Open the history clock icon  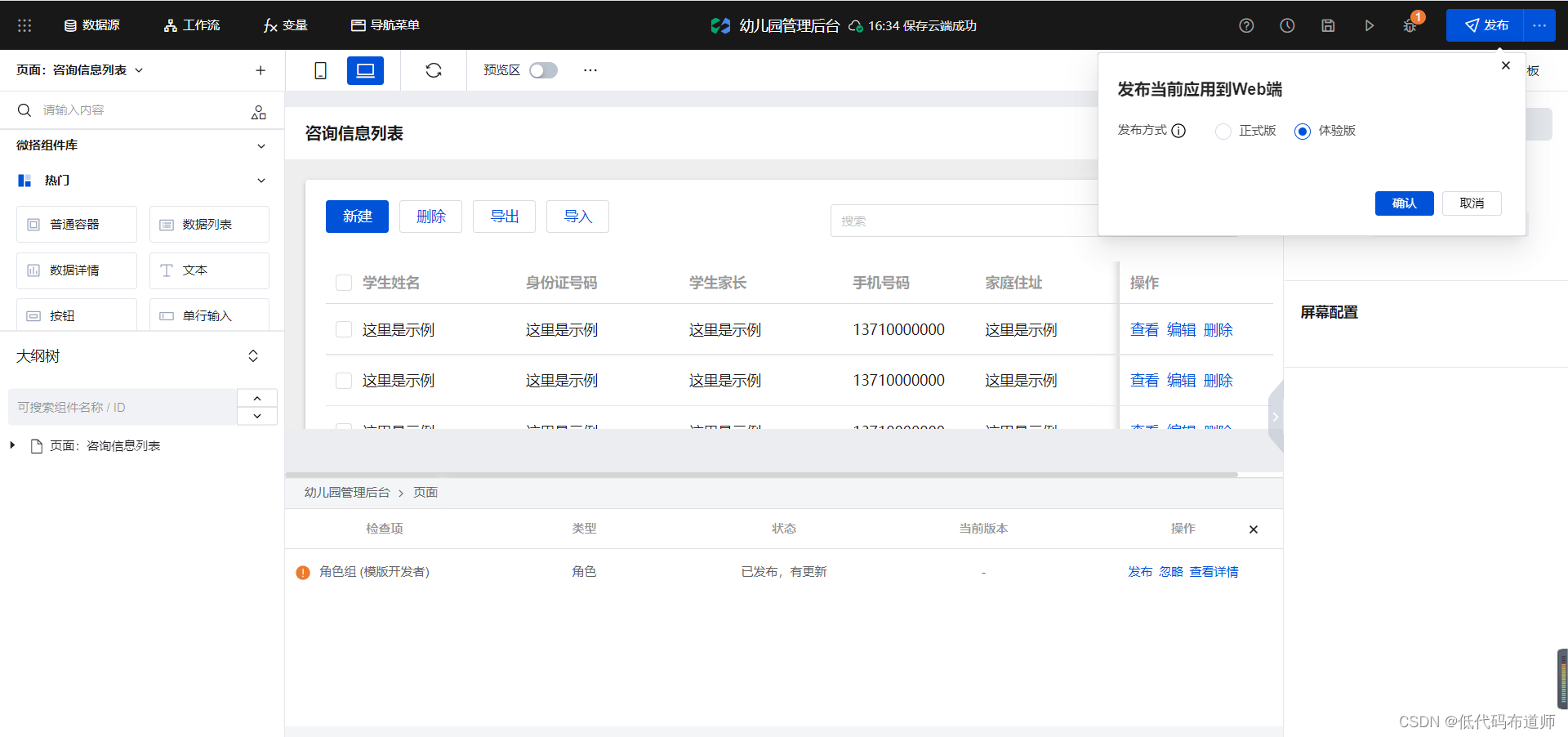[1287, 25]
